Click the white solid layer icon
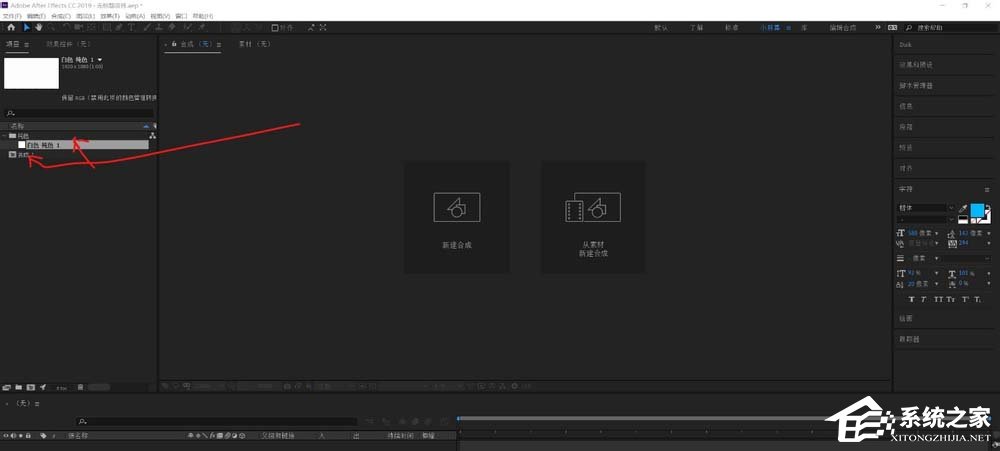 click(22, 145)
